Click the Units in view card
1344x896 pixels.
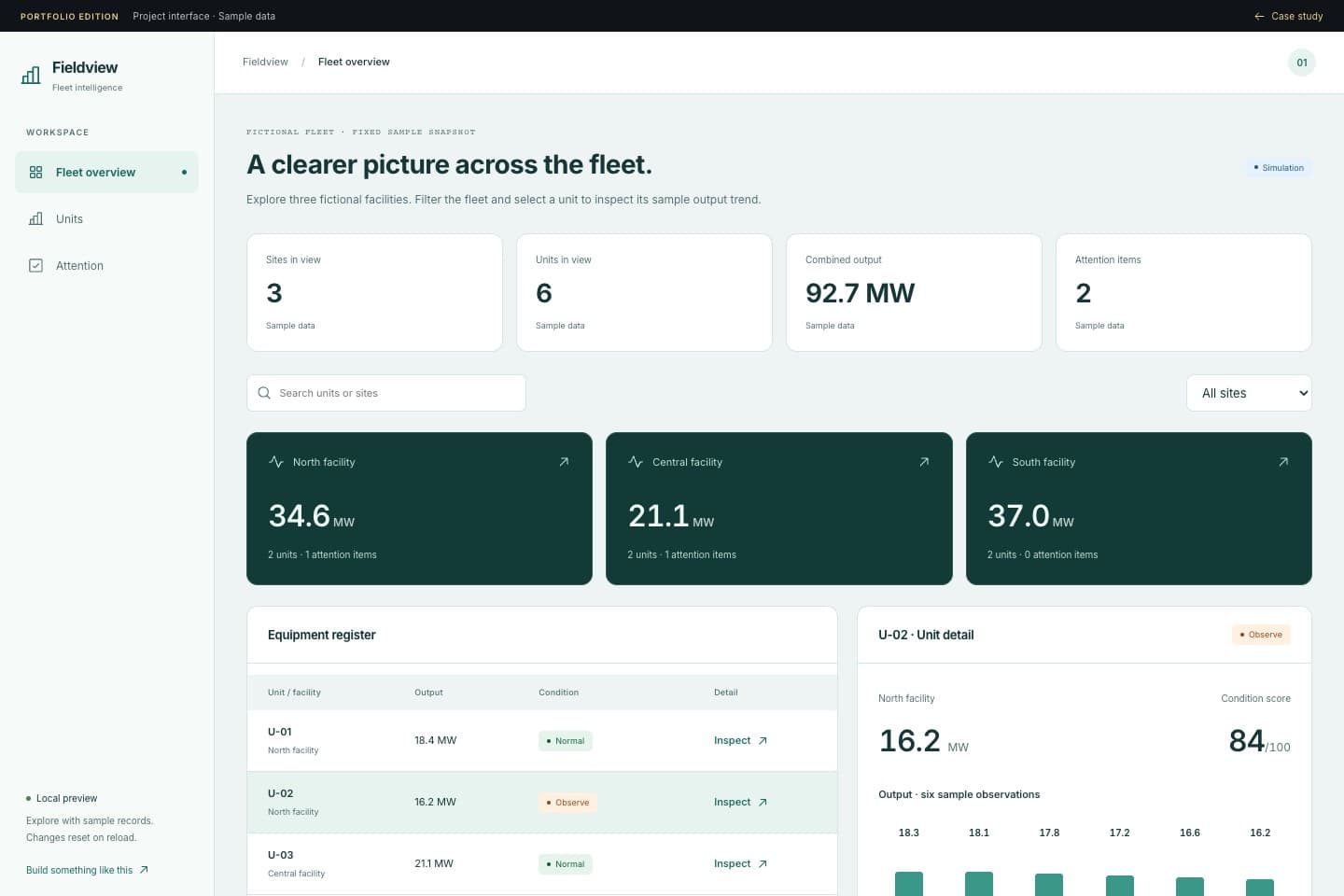click(644, 292)
